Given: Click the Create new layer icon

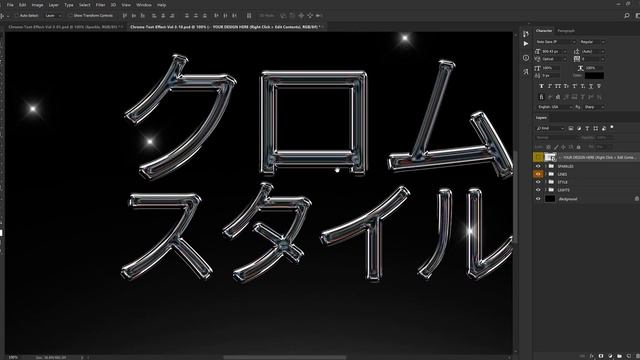Looking at the screenshot, I should tap(629, 356).
